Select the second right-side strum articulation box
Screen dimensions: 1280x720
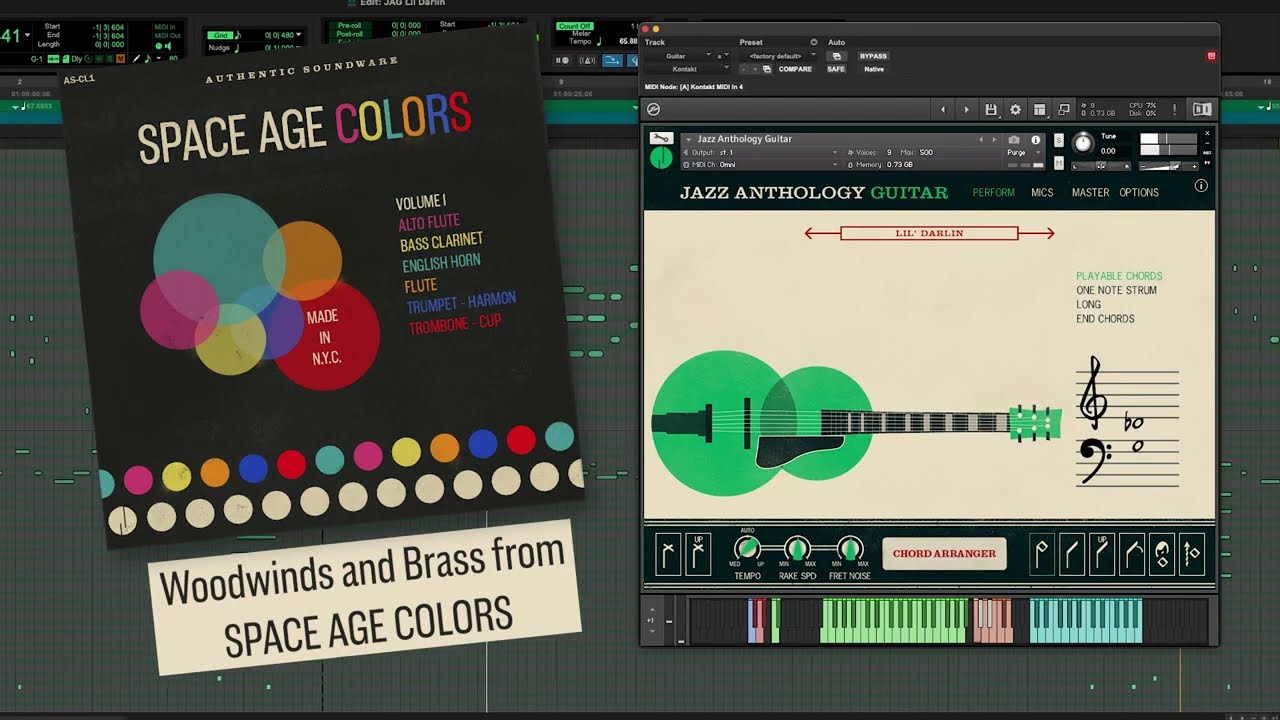click(1072, 553)
